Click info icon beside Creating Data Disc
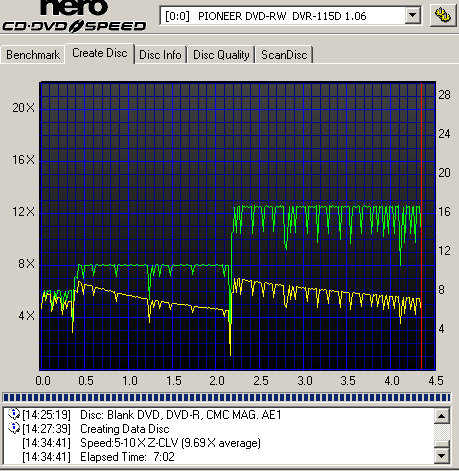Viewport: 459px width, 471px height. [x=14, y=428]
